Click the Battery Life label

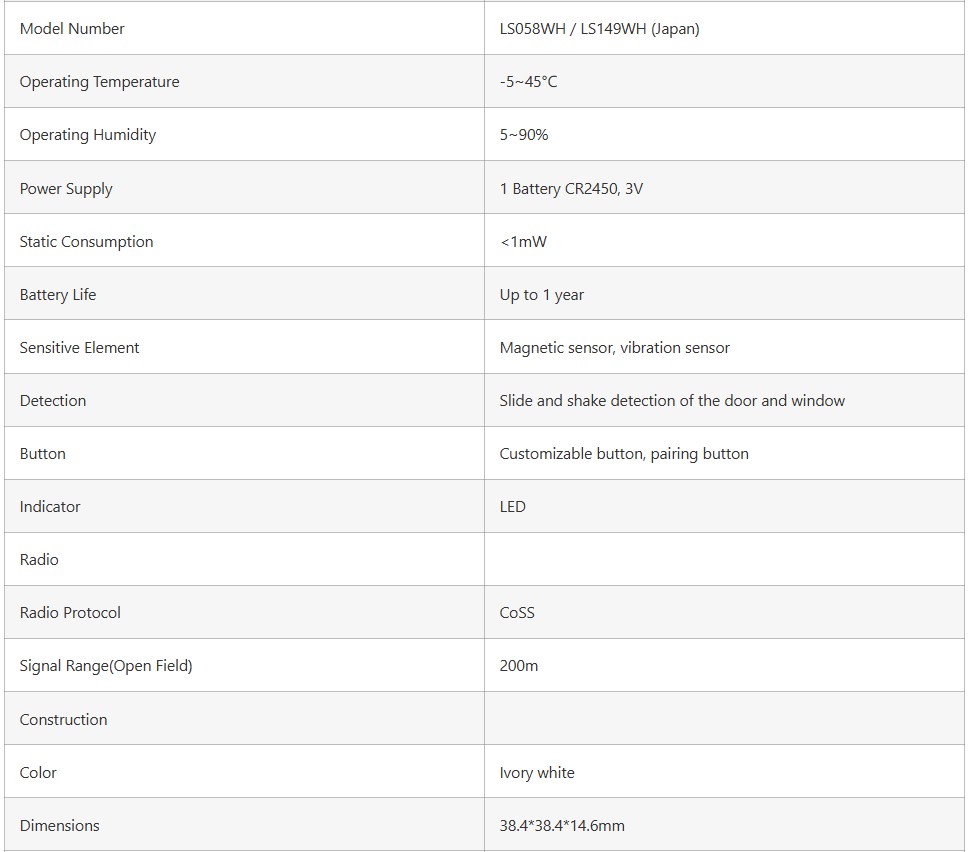click(x=58, y=295)
